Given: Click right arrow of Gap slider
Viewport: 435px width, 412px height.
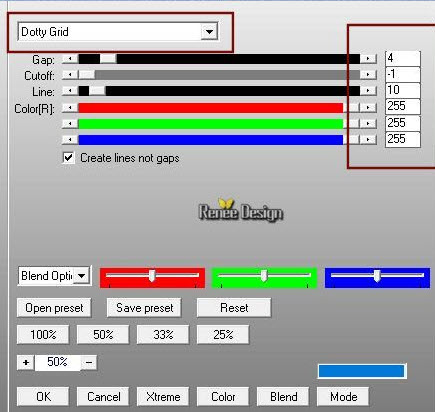Looking at the screenshot, I should (x=368, y=59).
